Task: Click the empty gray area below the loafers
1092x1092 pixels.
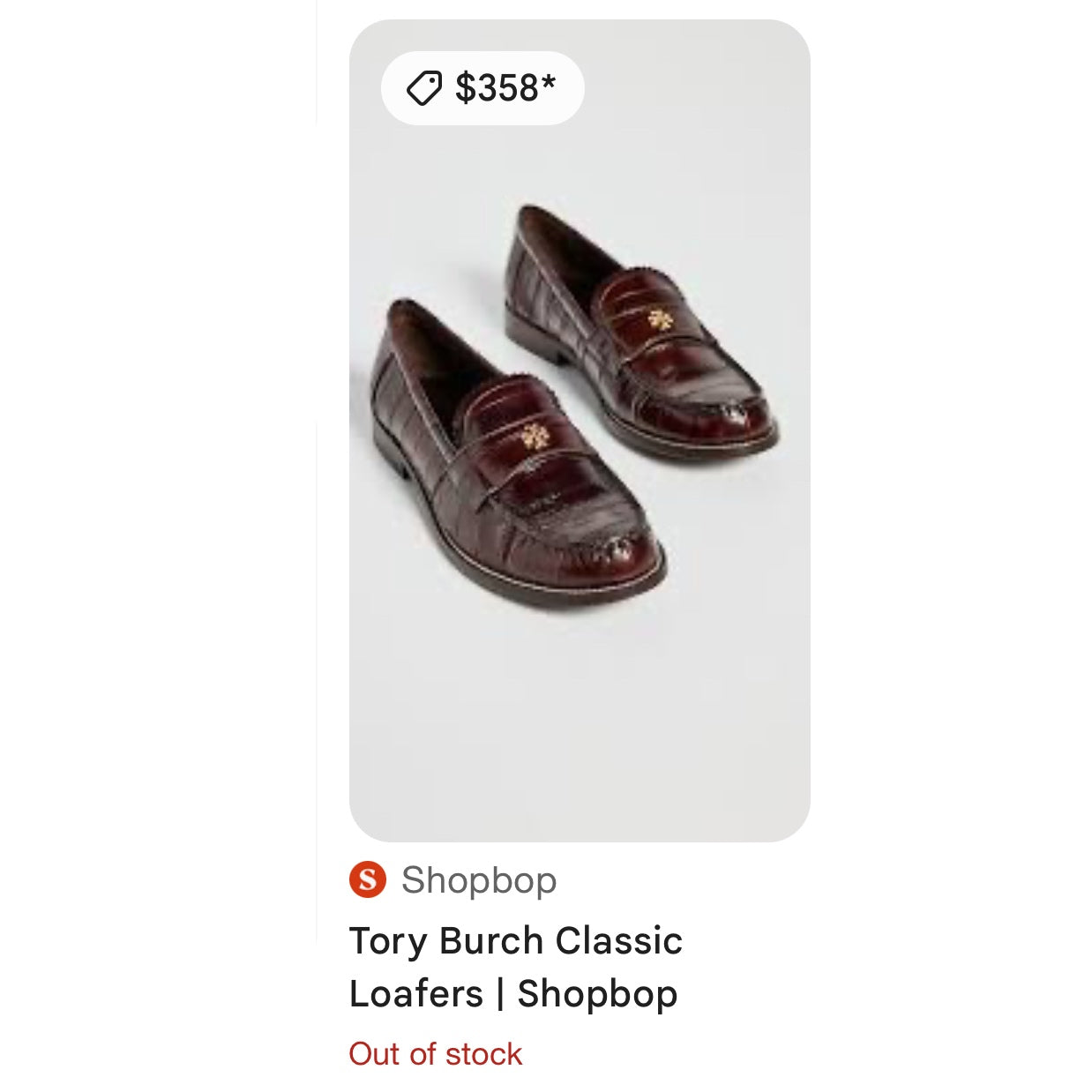Action: pos(580,723)
